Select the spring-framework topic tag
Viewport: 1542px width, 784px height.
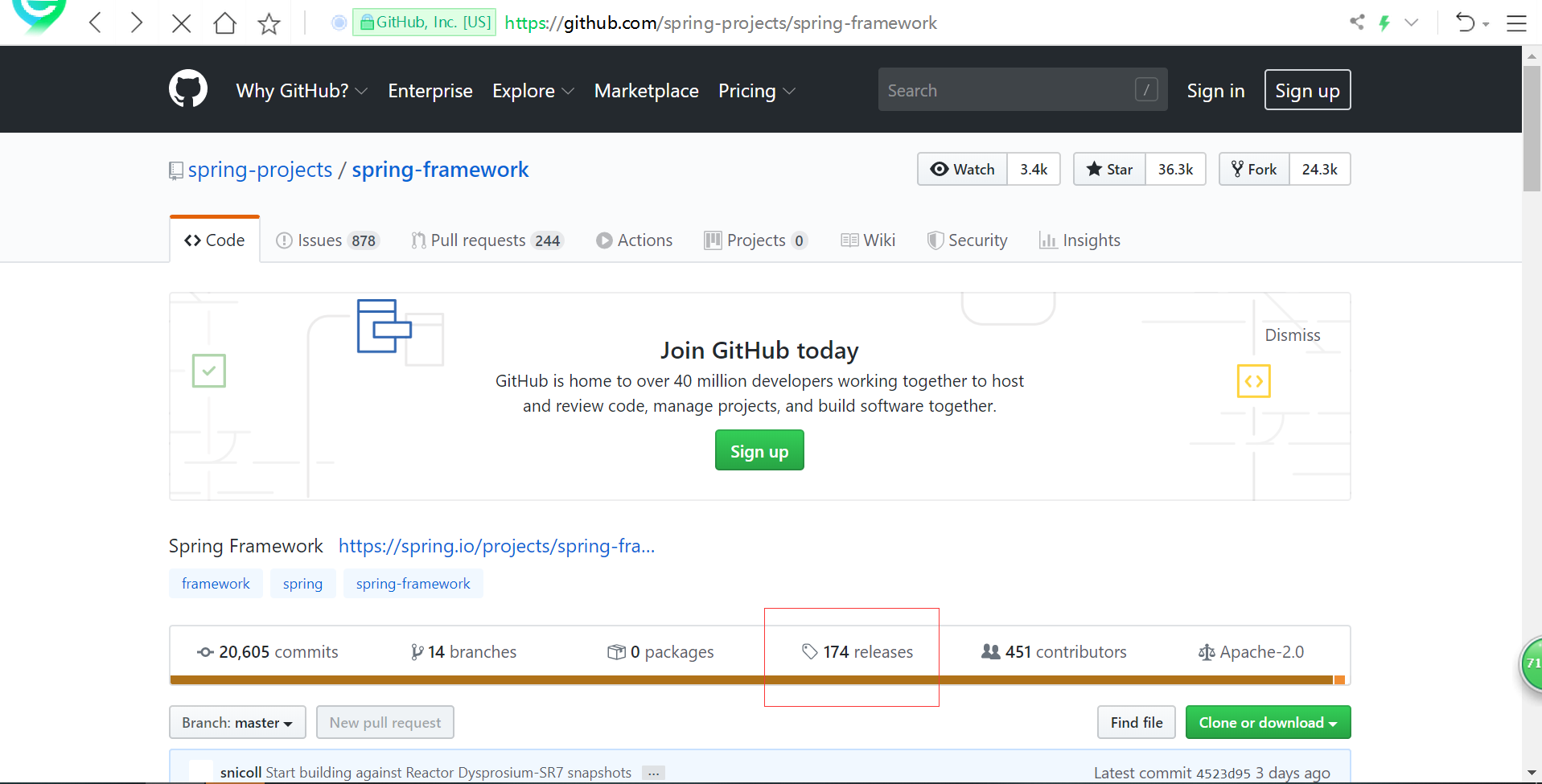pos(413,584)
